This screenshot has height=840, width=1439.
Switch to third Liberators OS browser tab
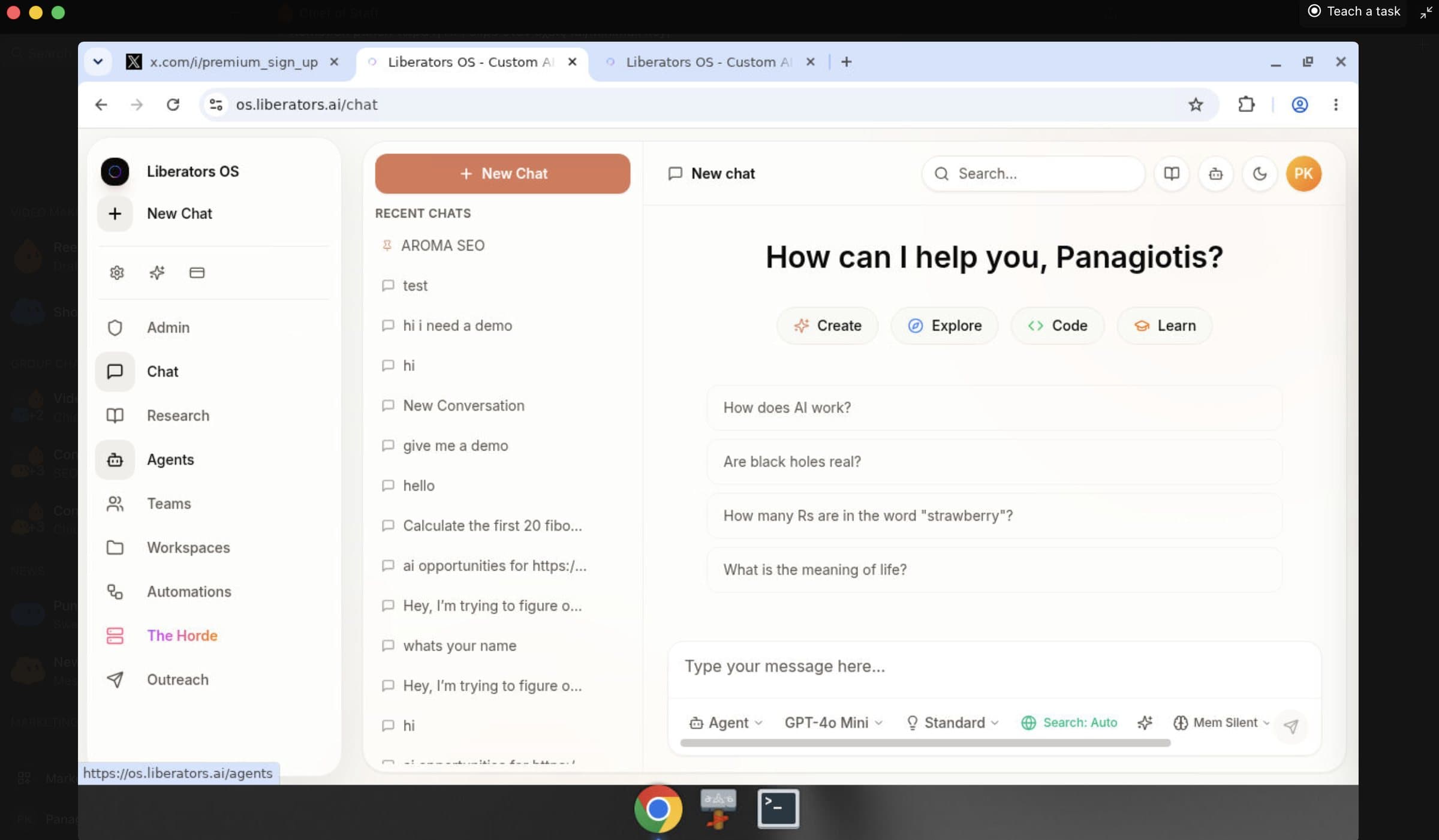tap(709, 62)
